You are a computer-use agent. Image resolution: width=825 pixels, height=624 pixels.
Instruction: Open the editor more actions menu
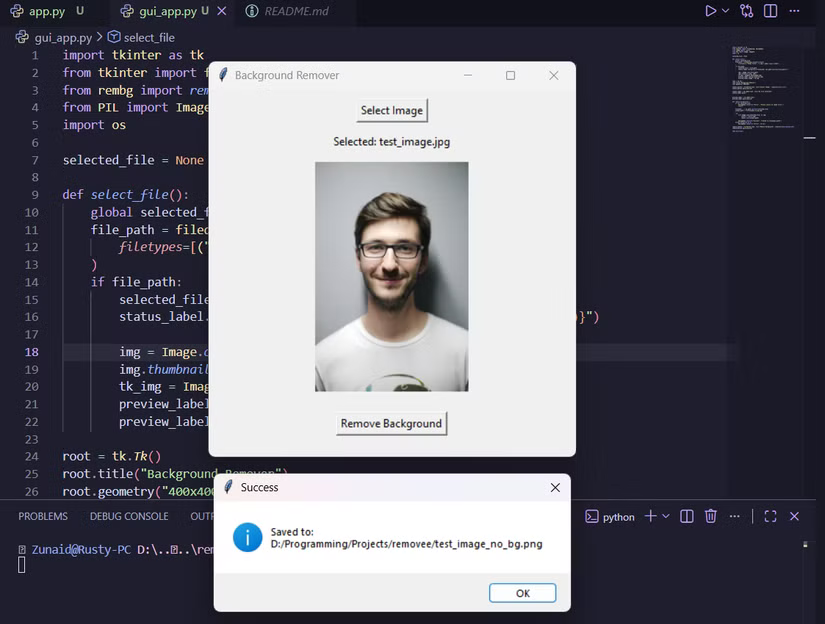click(x=795, y=10)
